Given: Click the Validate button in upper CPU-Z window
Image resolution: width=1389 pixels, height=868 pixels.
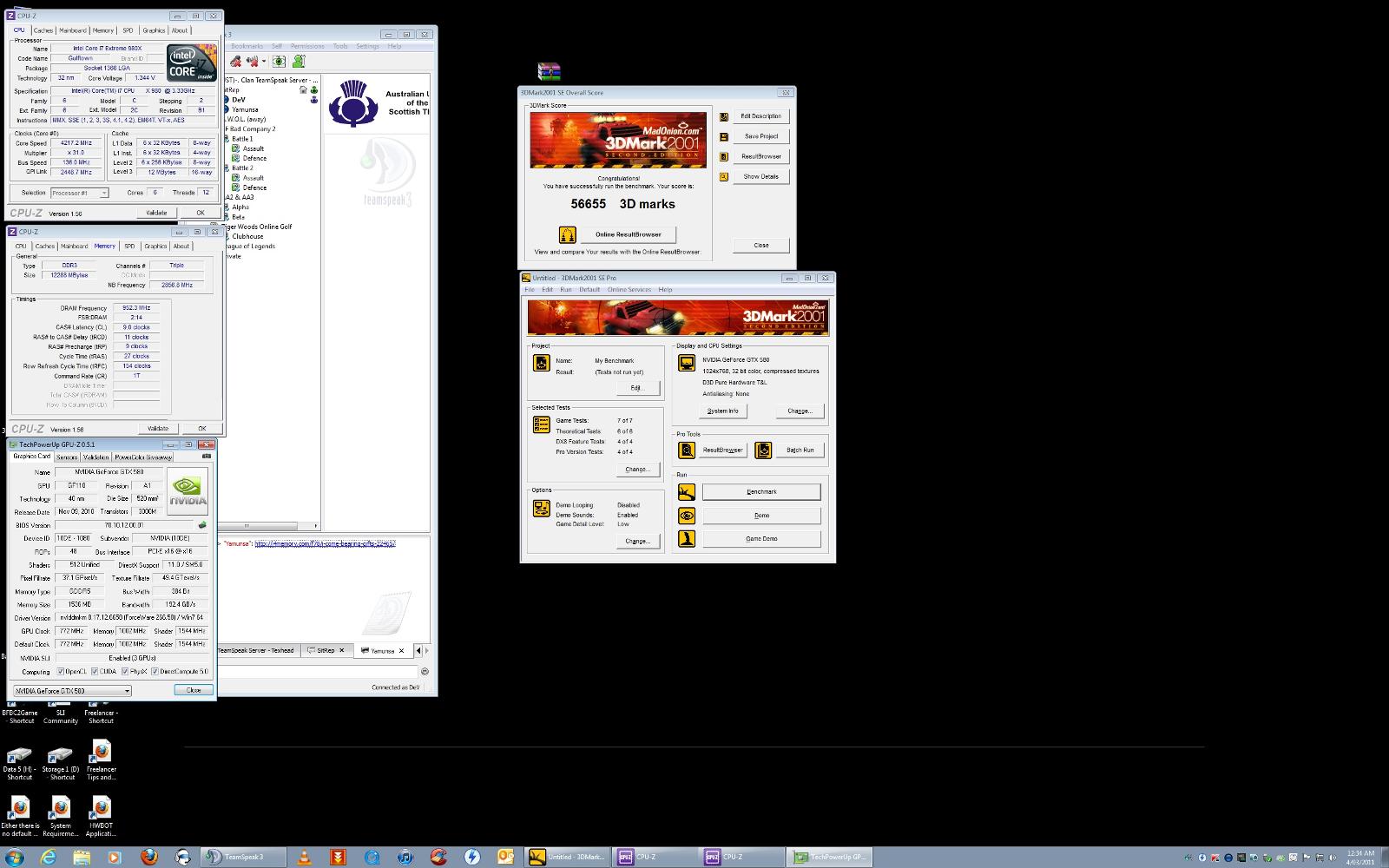Looking at the screenshot, I should click(x=156, y=213).
